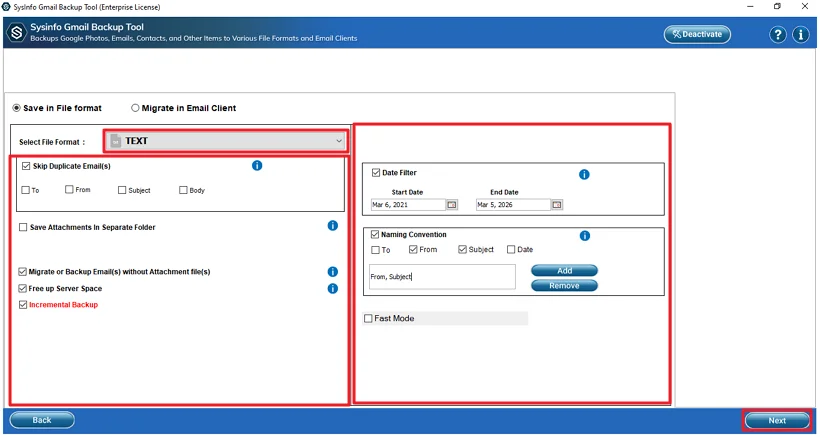Go Back to previous step
This screenshot has width=820, height=437.
42,420
